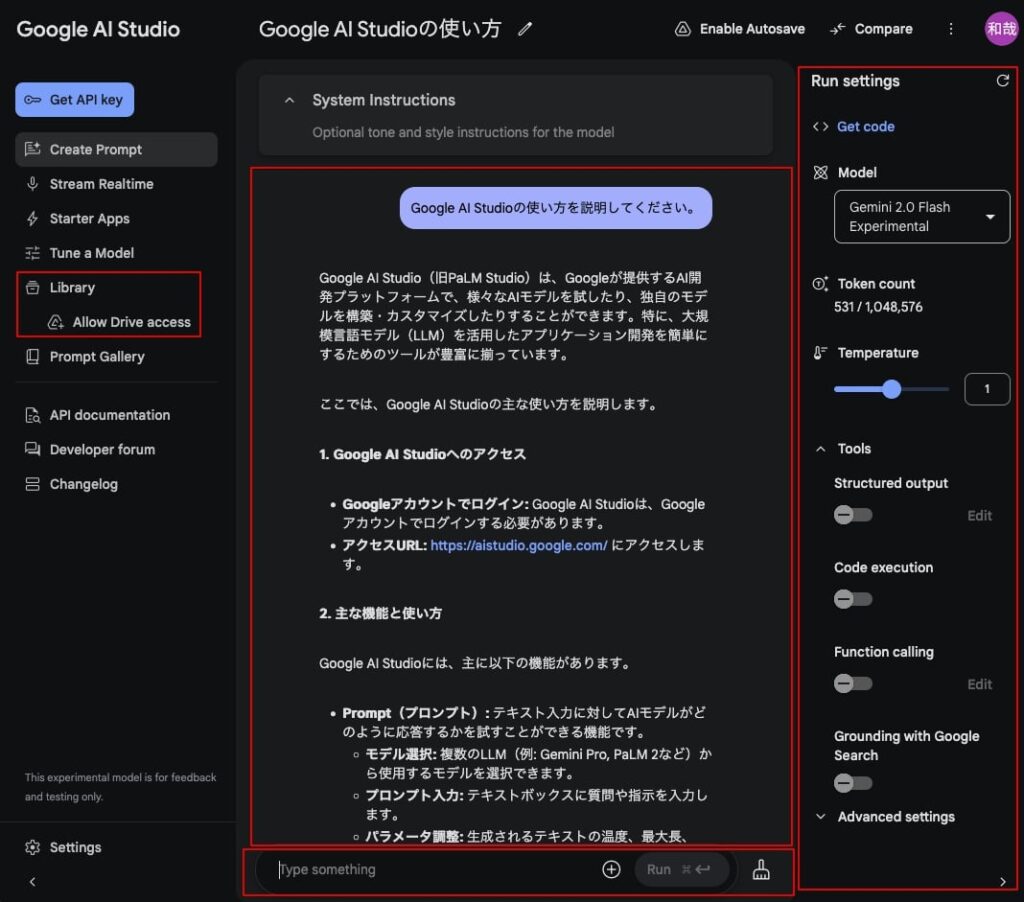Viewport: 1024px width, 902px height.
Task: Click the user account avatar
Action: pyautogui.click(x=1000, y=29)
